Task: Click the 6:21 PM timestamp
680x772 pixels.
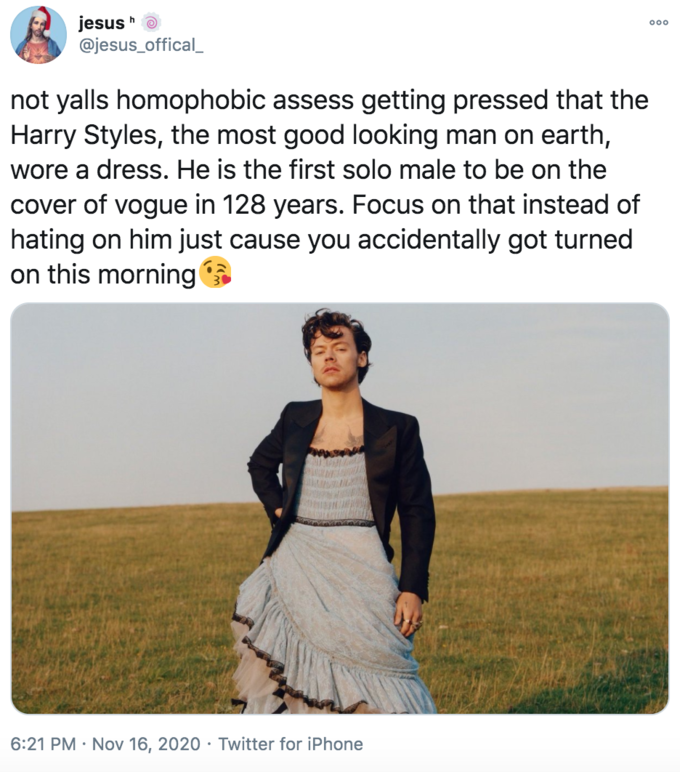Action: pyautogui.click(x=43, y=743)
